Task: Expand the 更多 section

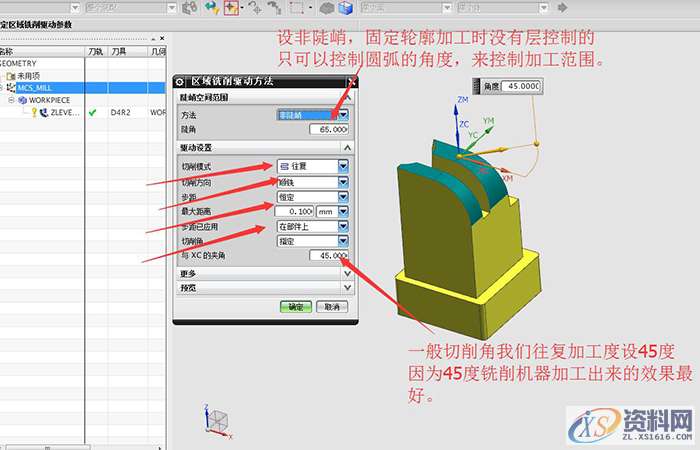Action: [348, 273]
